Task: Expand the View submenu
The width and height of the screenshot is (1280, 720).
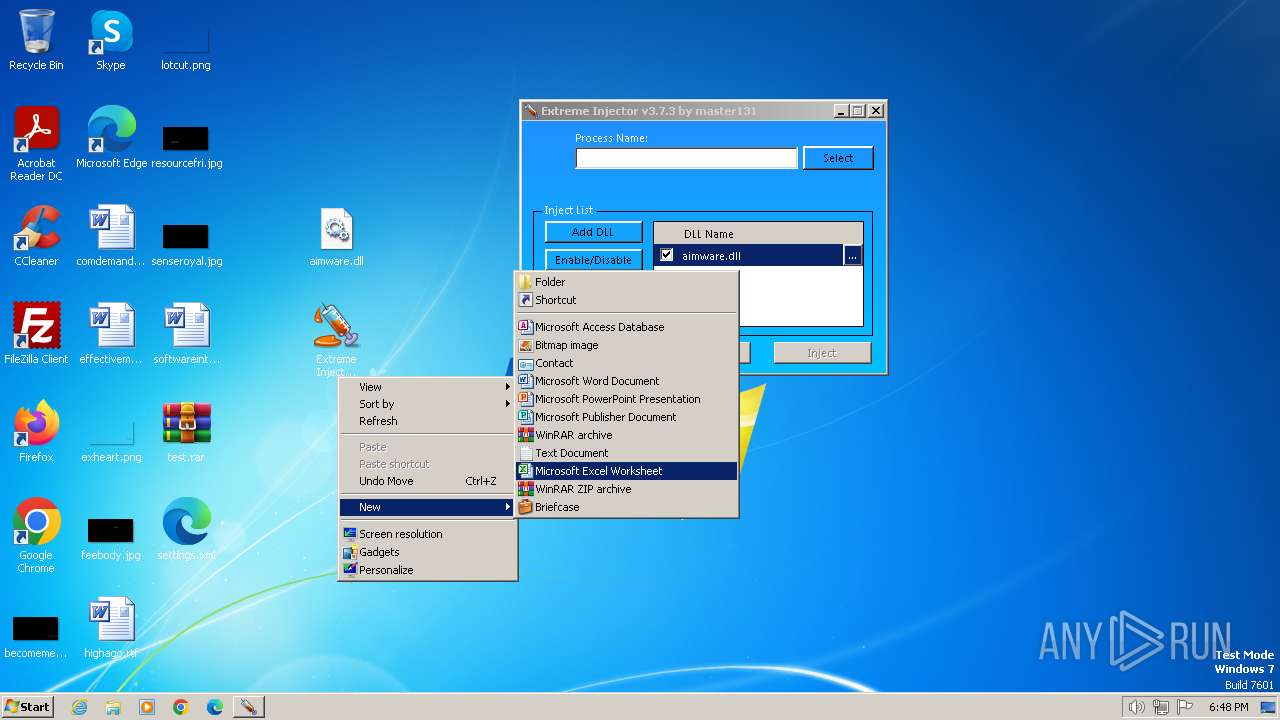Action: tap(428, 387)
